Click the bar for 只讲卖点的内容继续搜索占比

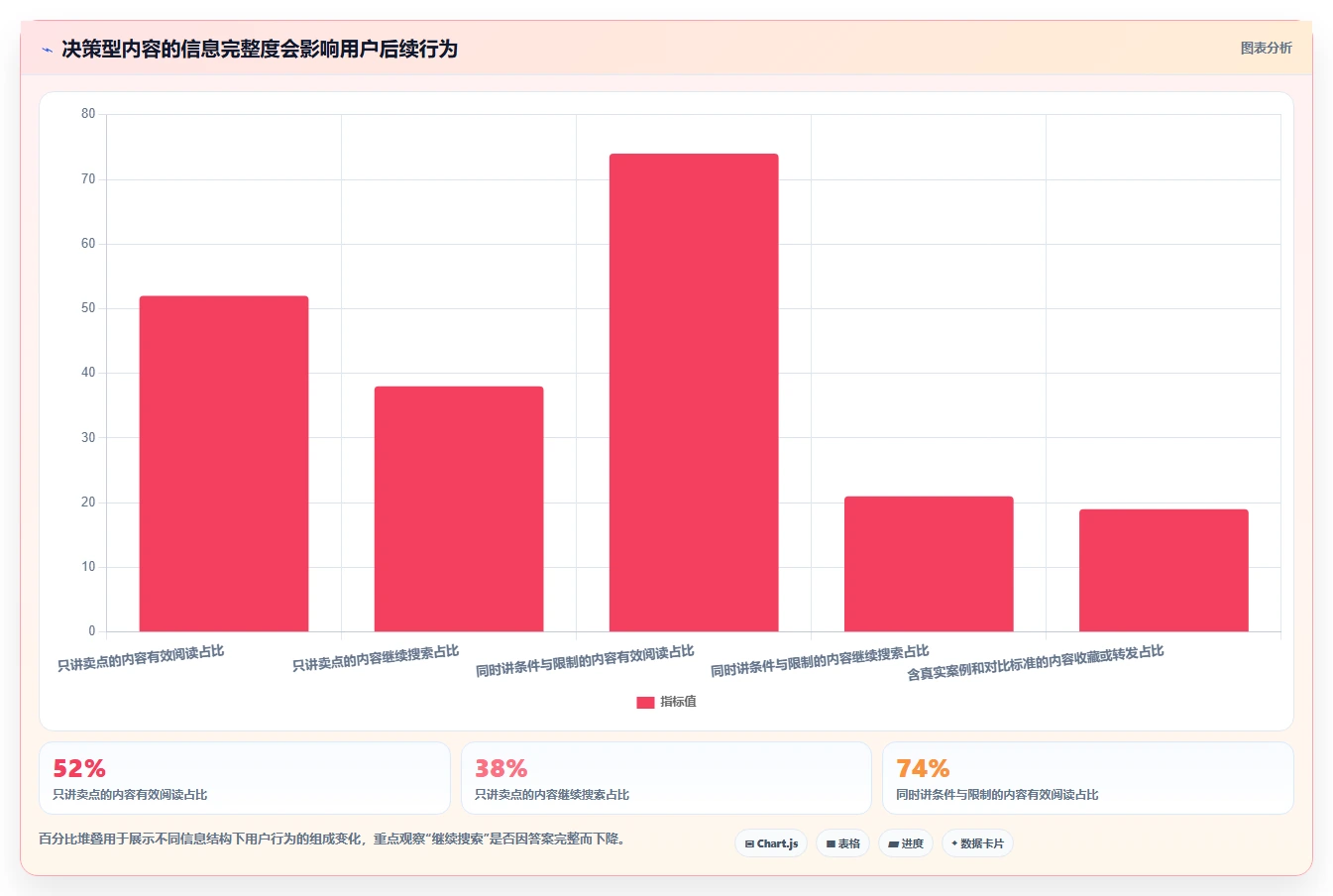pyautogui.click(x=459, y=508)
